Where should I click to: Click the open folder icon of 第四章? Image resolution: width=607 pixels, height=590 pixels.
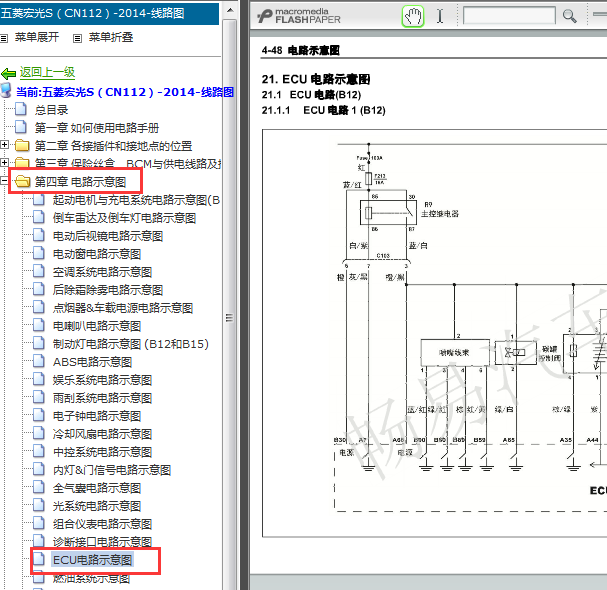23,181
